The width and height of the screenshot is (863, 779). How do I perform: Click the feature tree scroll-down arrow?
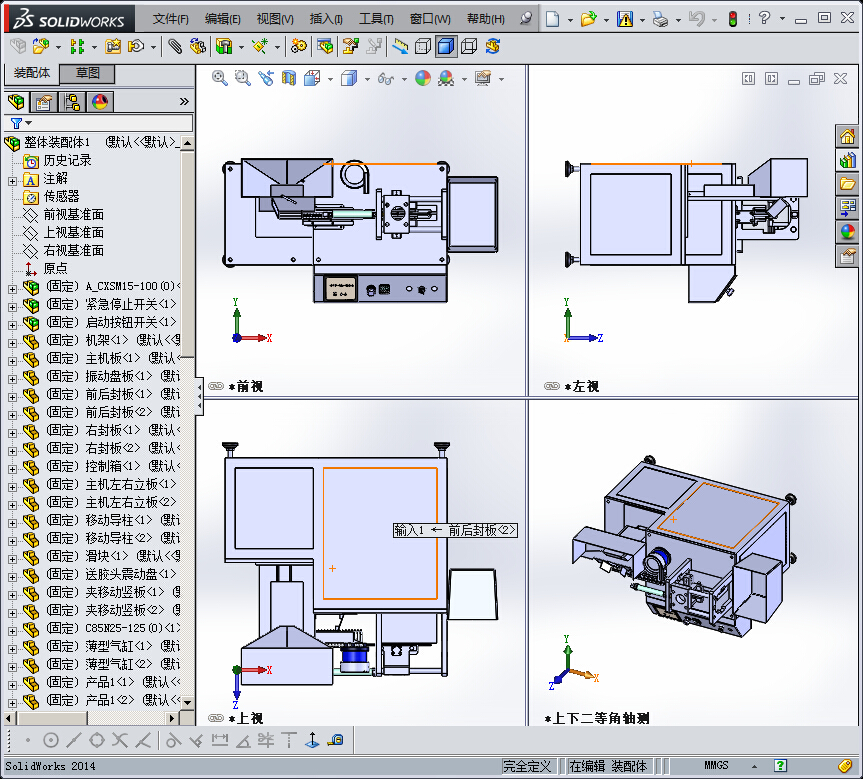[x=188, y=702]
